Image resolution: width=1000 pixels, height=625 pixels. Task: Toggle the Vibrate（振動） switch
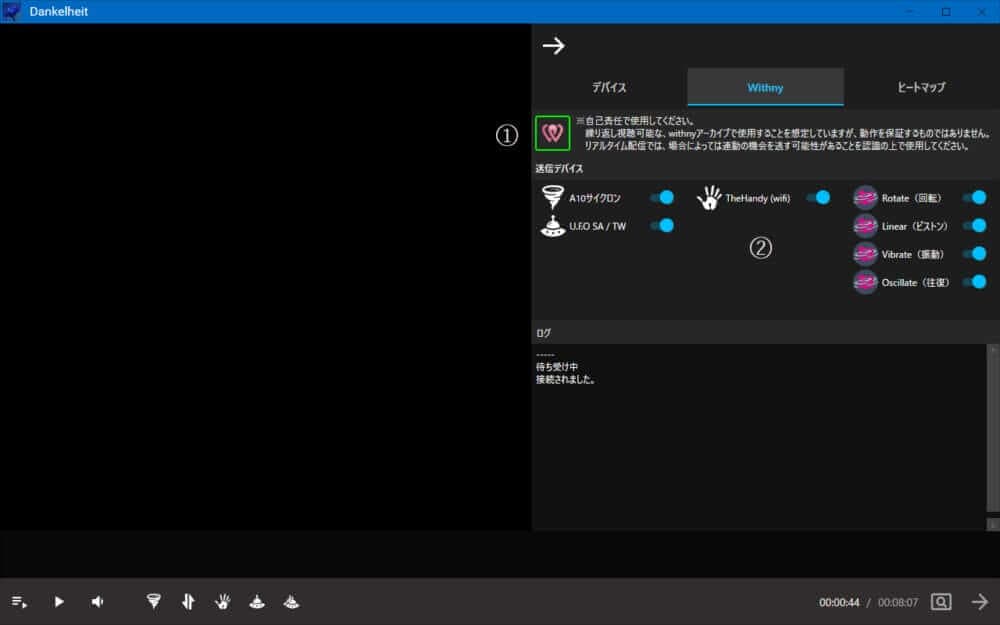tap(974, 254)
